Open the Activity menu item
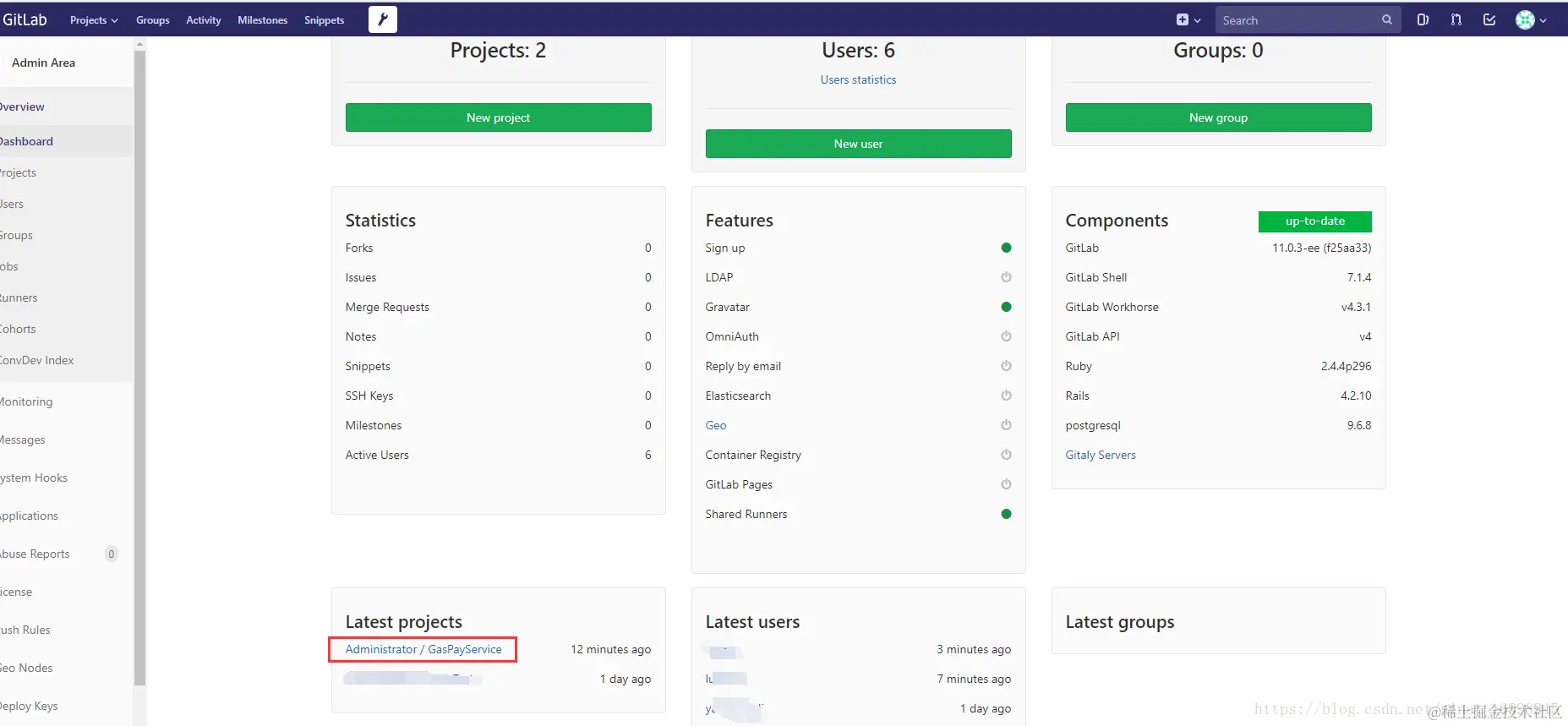This screenshot has height=726, width=1568. (x=204, y=20)
